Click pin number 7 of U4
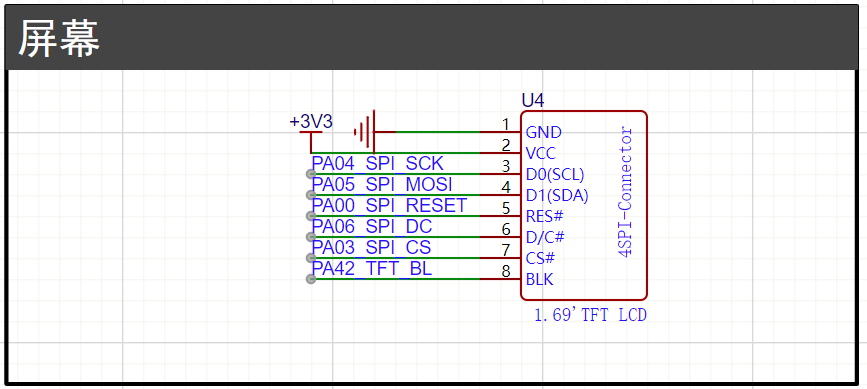The image size is (867, 389). (505, 250)
